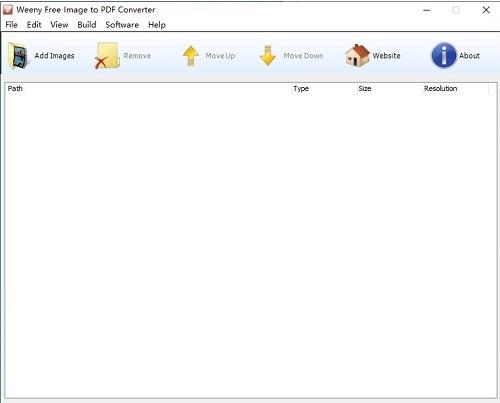Screen dimensions: 500x403
Task: Click the Add Images label
Action: pos(54,56)
